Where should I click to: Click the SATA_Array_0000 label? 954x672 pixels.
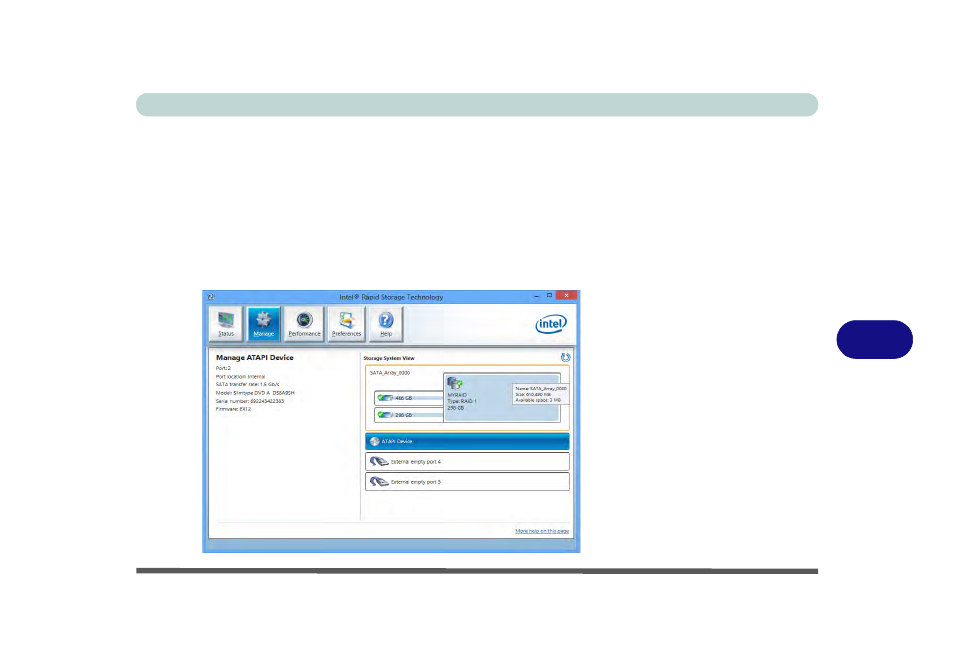pyautogui.click(x=390, y=373)
